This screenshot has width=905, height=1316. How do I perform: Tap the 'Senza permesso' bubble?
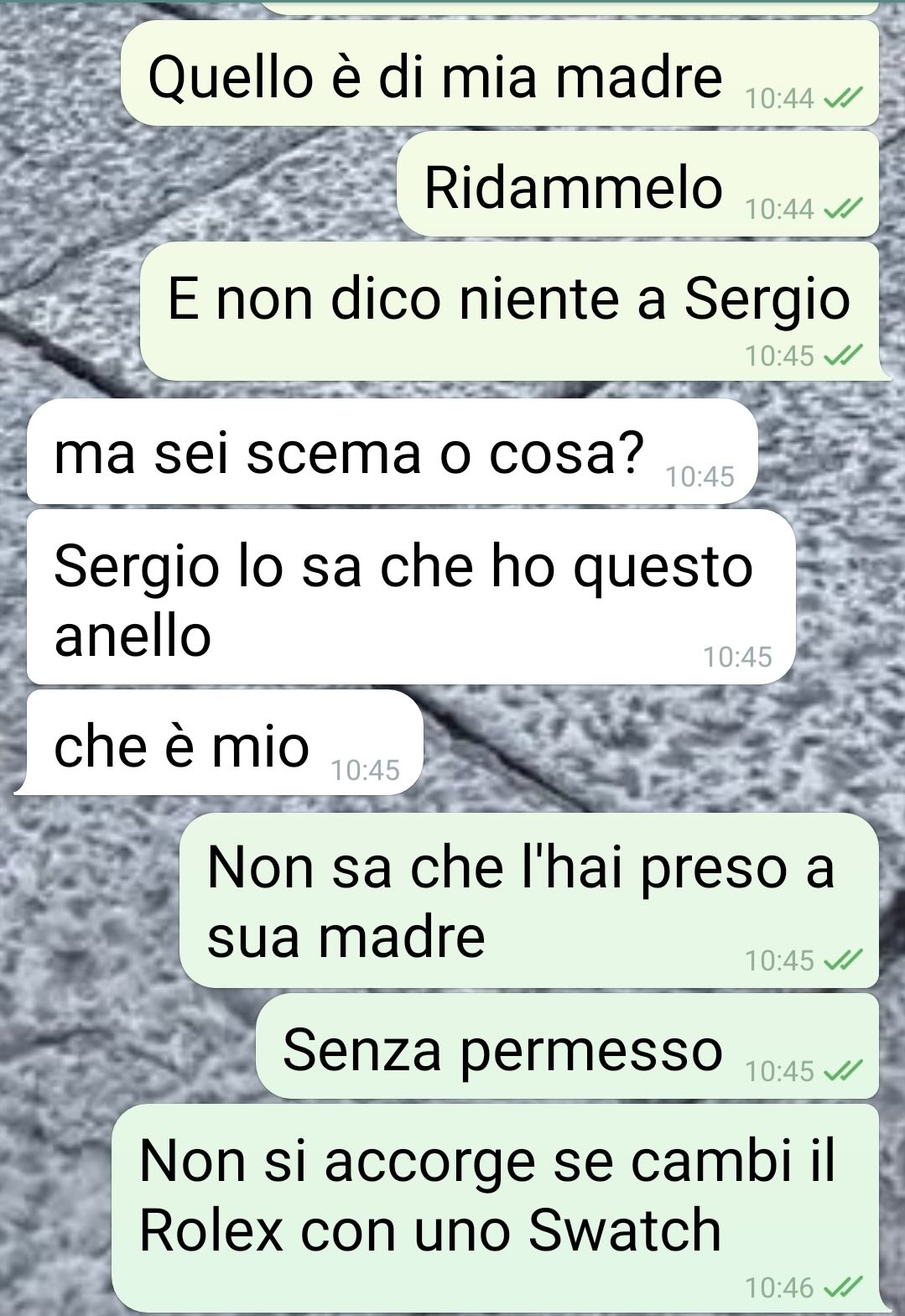(x=567, y=1046)
